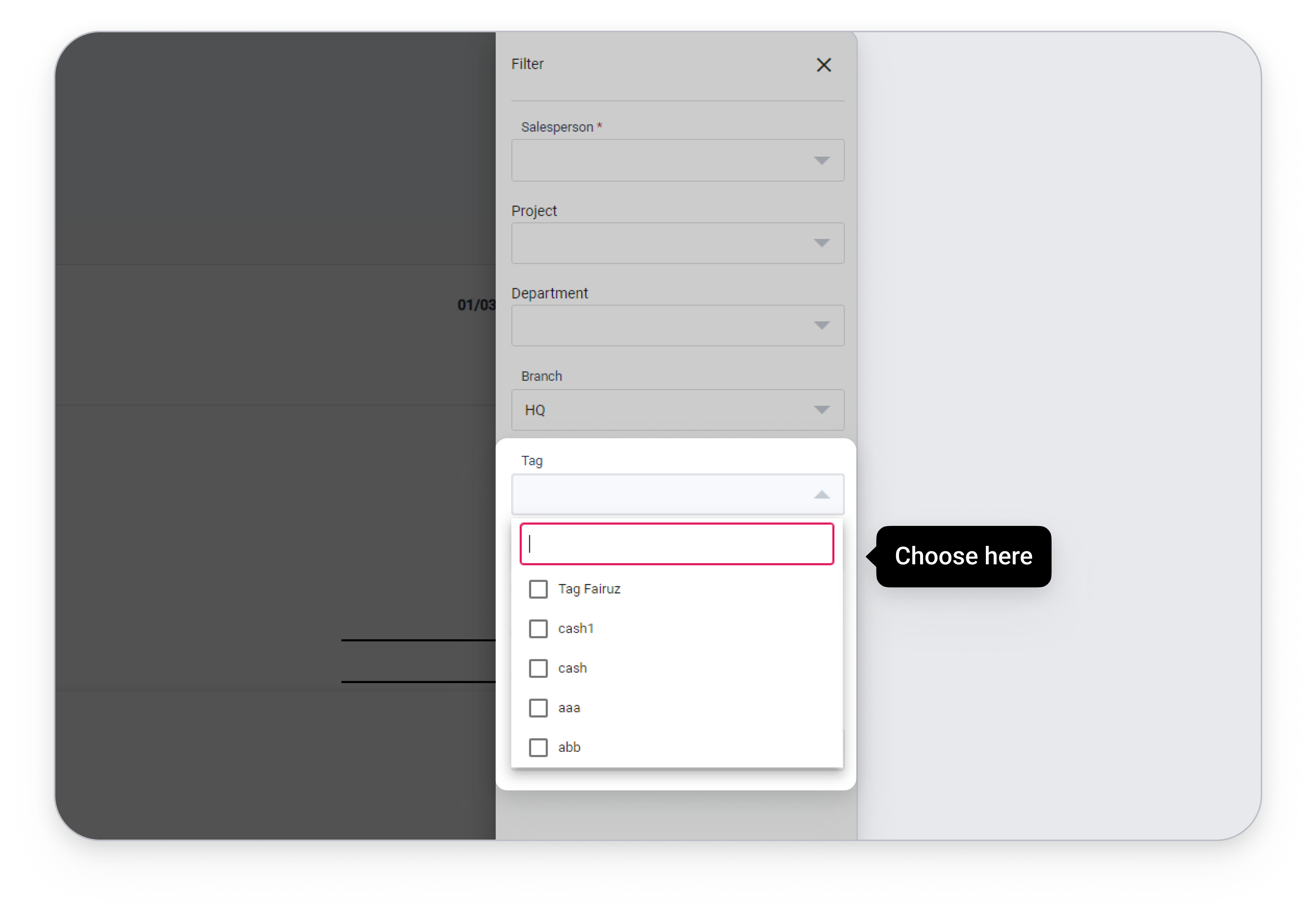Click the Salesperson select field
This screenshot has height=918, width=1316.
coord(659,161)
